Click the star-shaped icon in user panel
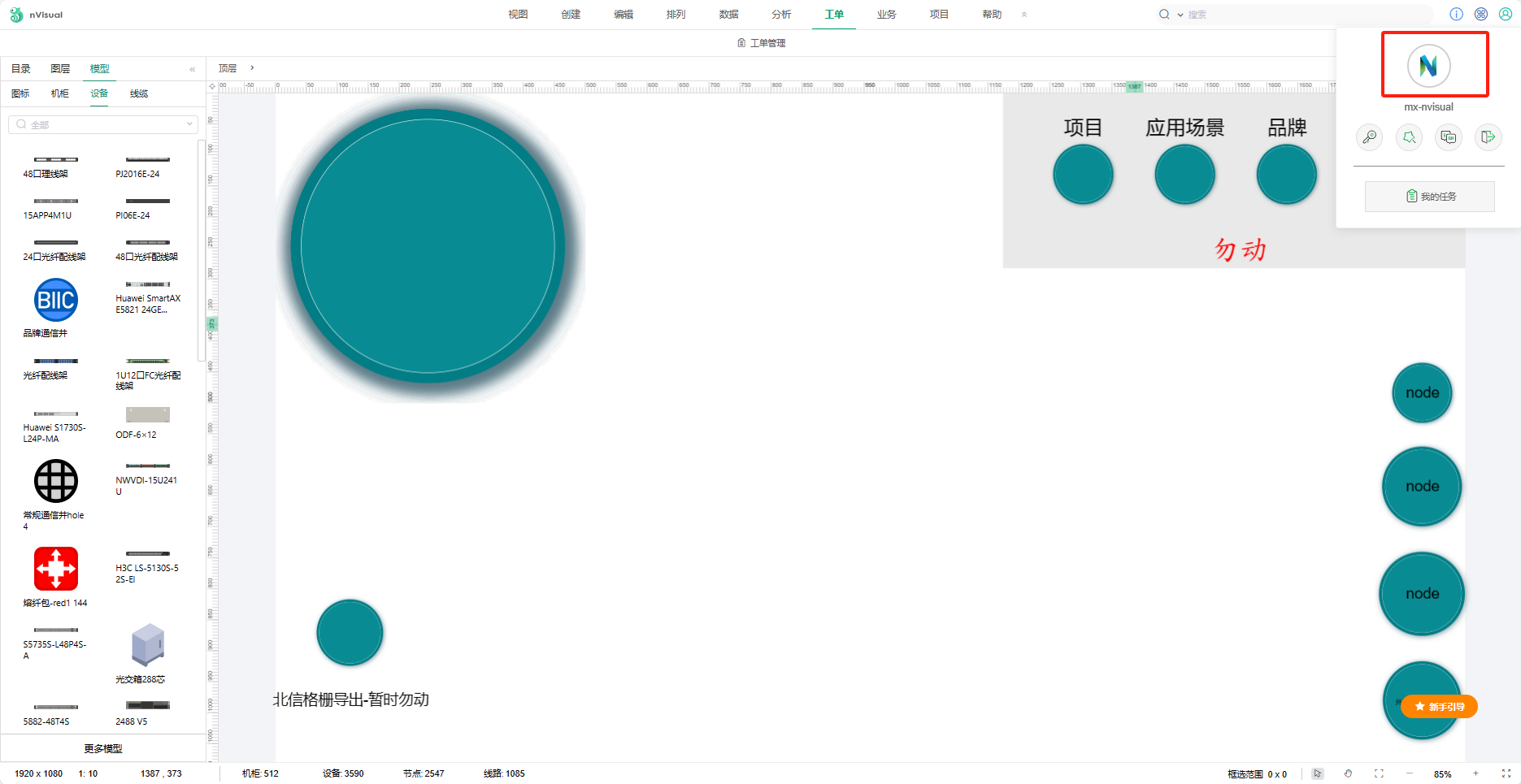The width and height of the screenshot is (1521, 784). click(x=1409, y=136)
